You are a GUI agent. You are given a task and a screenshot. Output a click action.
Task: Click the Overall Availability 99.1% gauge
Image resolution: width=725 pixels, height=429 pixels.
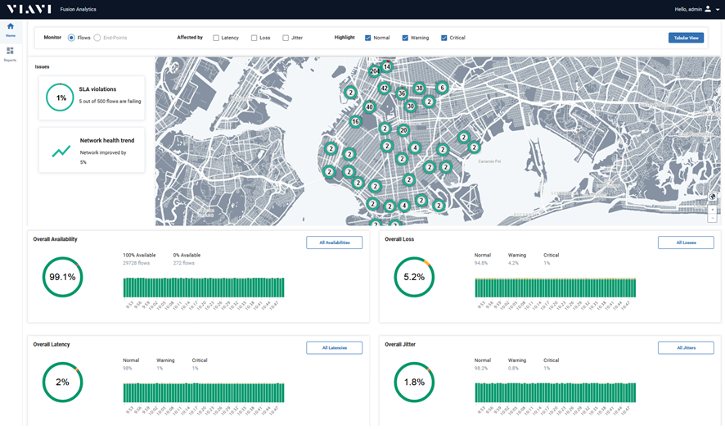click(x=62, y=277)
